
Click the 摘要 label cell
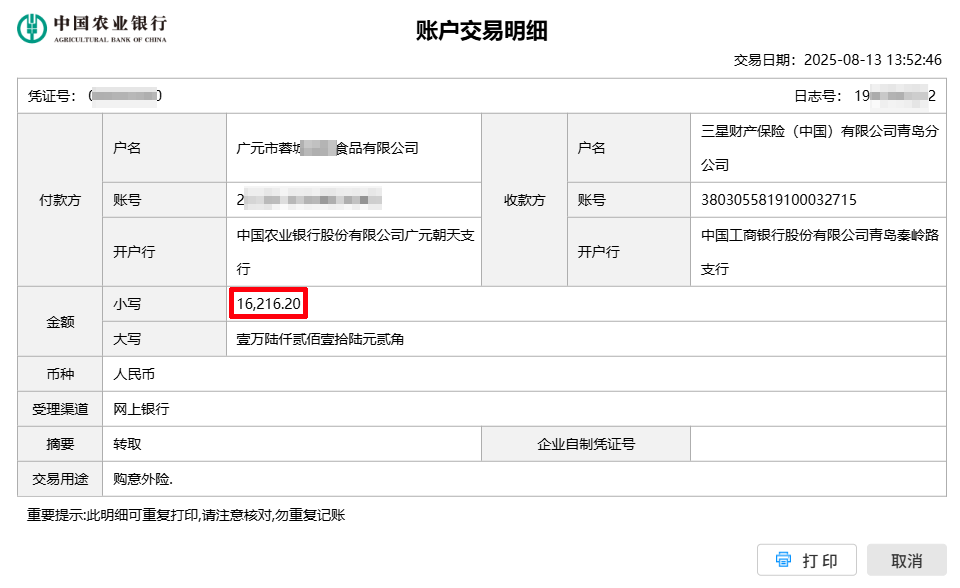click(60, 444)
